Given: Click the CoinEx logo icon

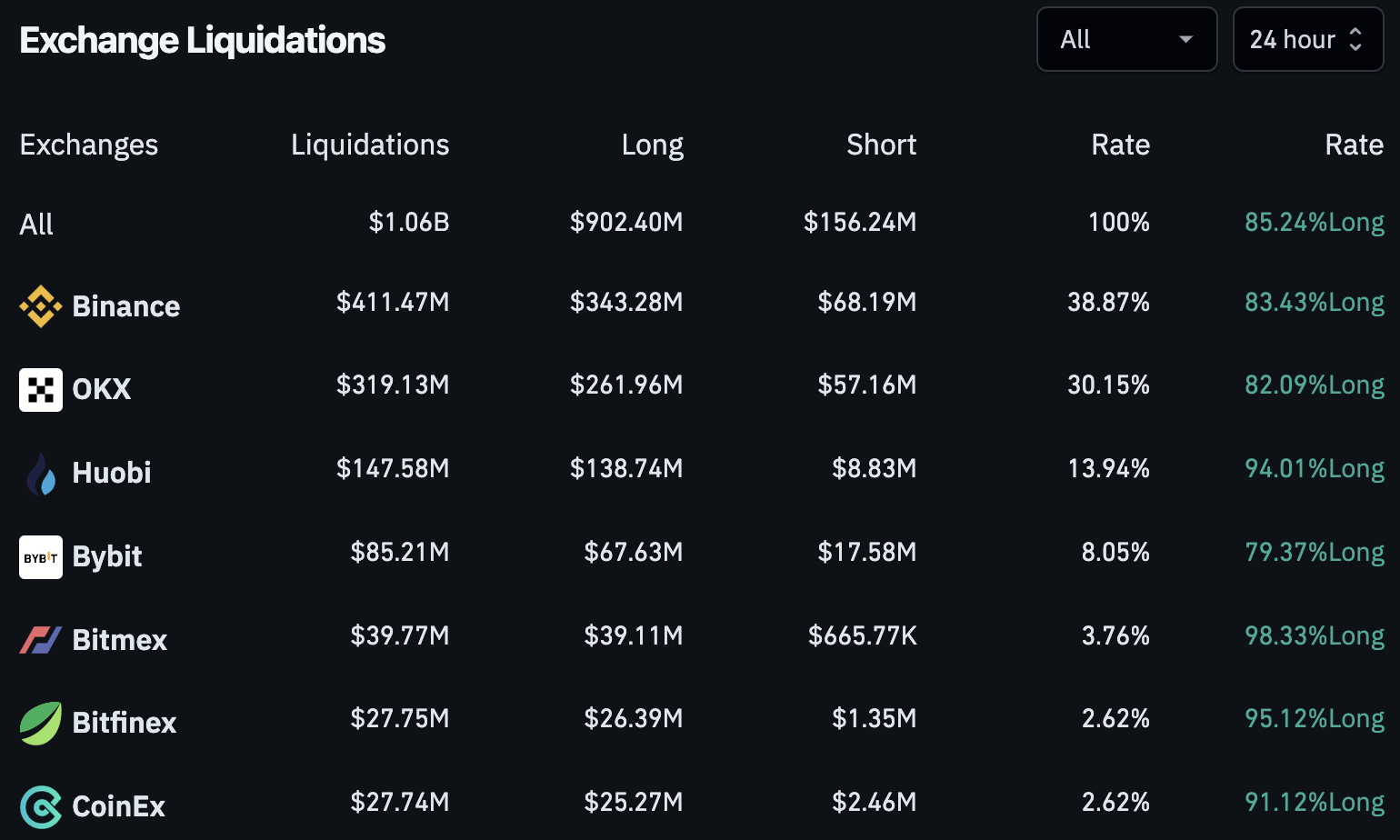Looking at the screenshot, I should click(41, 806).
